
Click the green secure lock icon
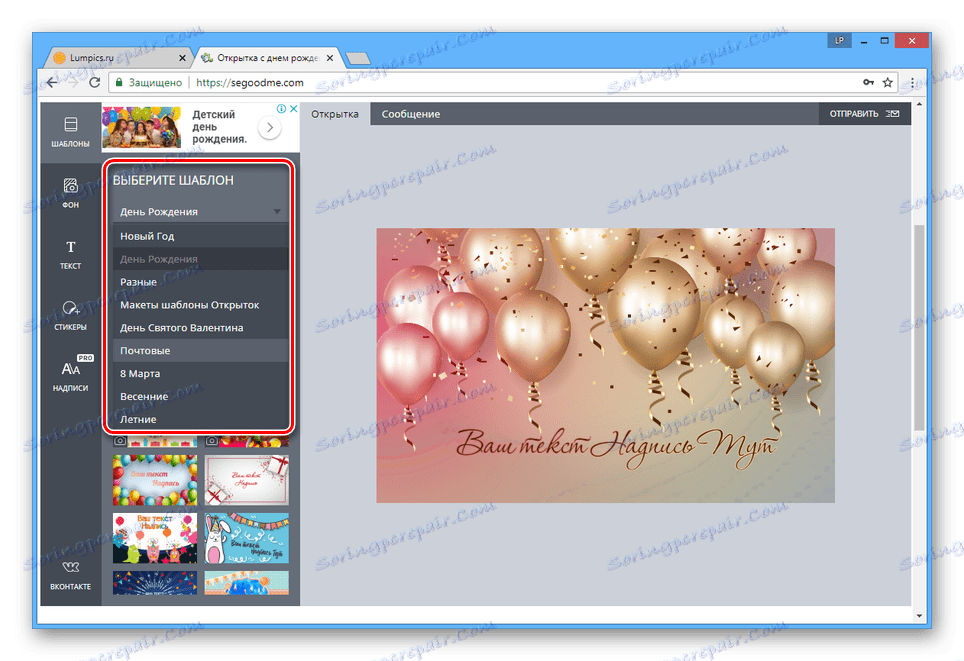pos(119,82)
